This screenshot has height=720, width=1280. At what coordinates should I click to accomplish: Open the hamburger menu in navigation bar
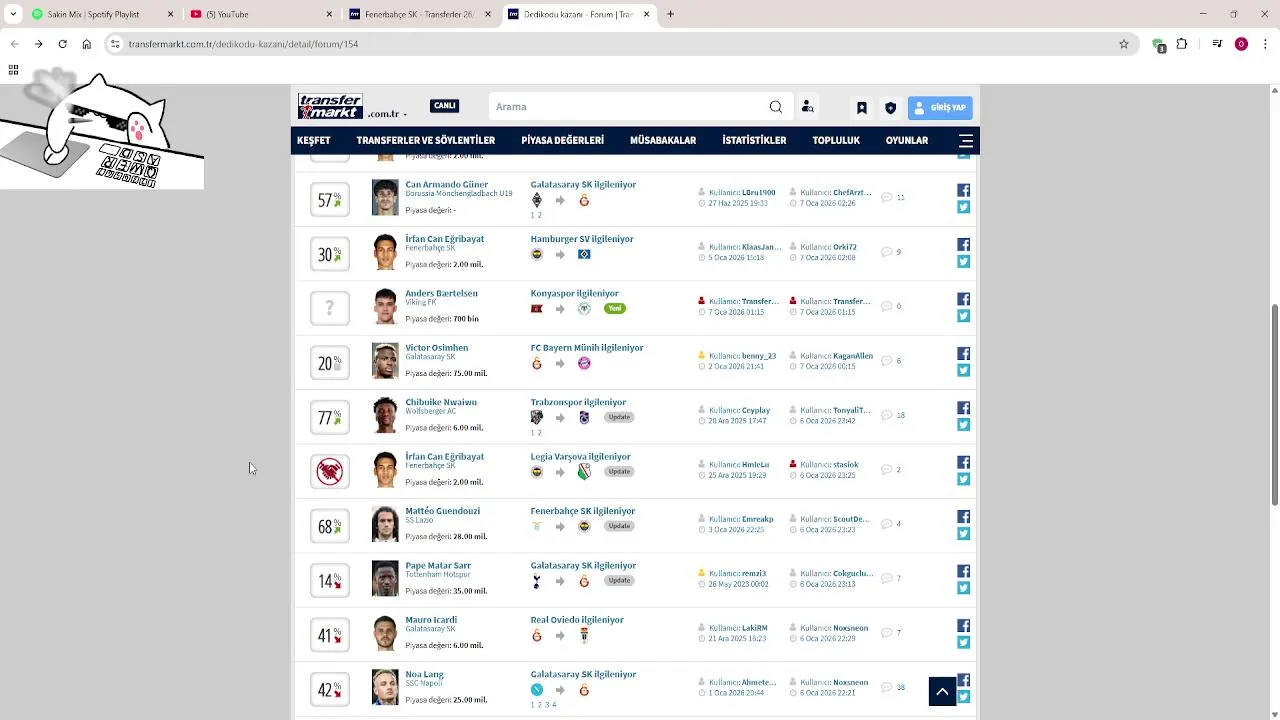pyautogui.click(x=965, y=141)
